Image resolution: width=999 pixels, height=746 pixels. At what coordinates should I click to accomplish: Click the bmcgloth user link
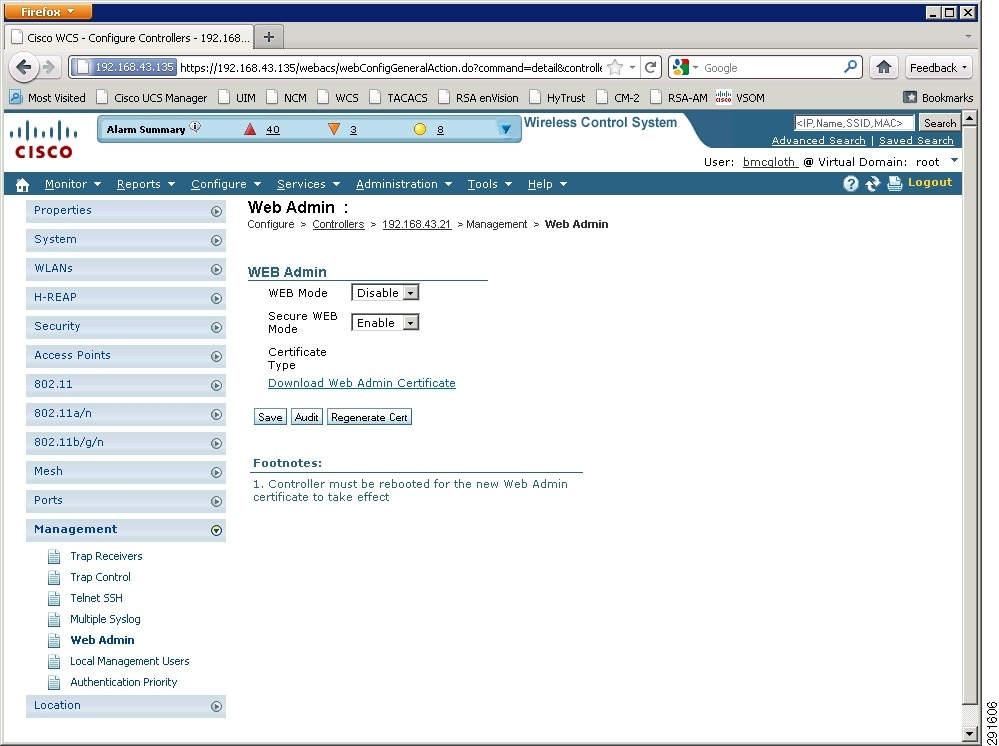pos(770,162)
